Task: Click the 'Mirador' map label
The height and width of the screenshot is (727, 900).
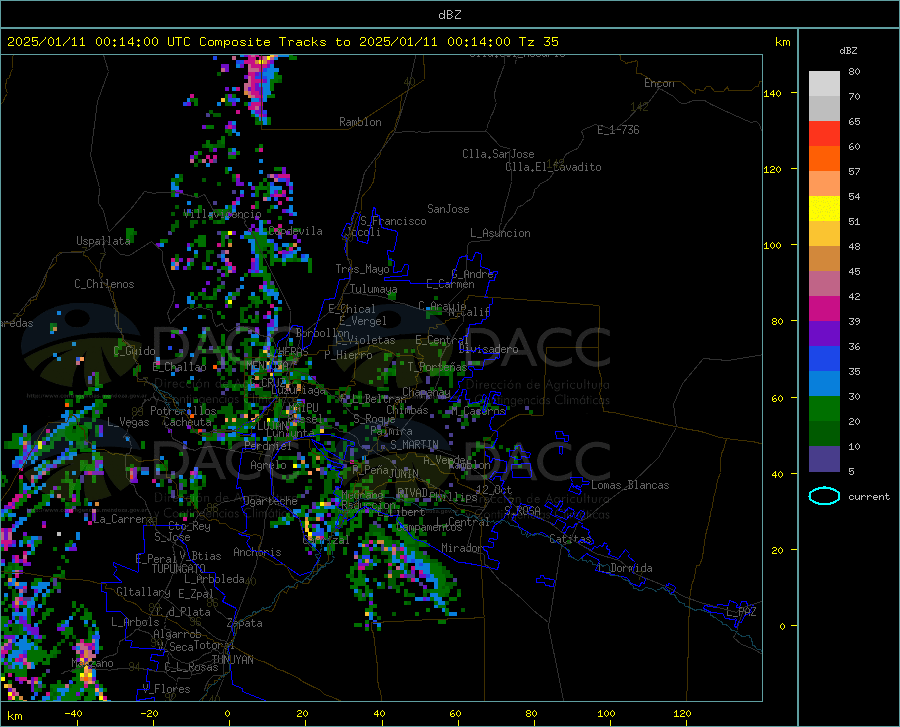Action: 462,548
